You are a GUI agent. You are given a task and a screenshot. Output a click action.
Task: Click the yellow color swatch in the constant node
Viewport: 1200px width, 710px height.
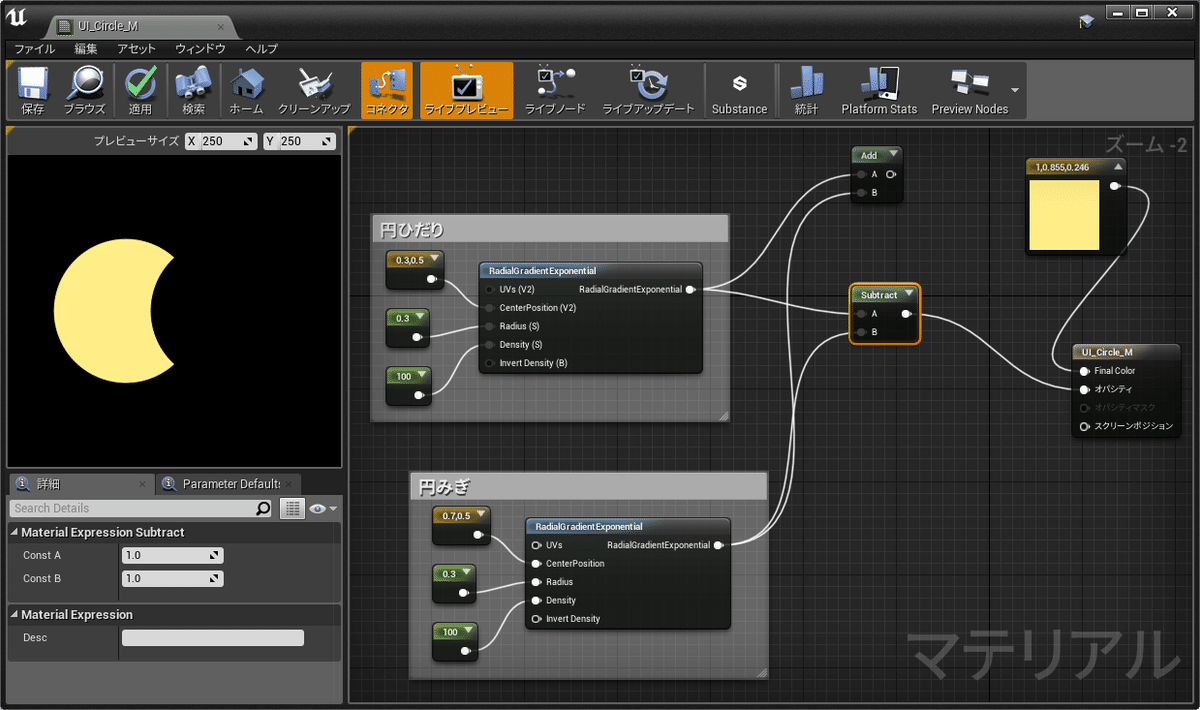tap(1064, 214)
